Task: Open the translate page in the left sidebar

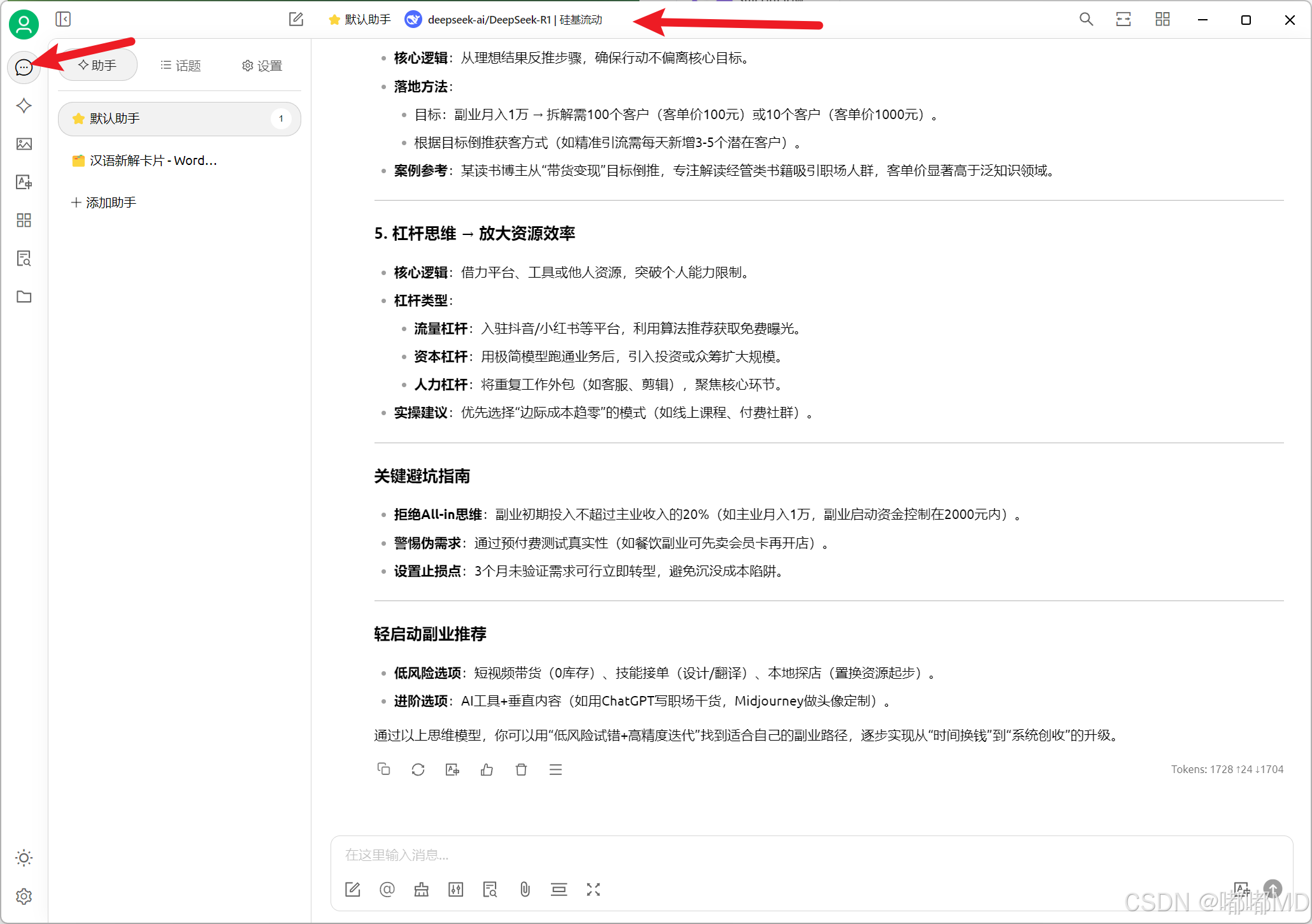Action: (x=24, y=182)
